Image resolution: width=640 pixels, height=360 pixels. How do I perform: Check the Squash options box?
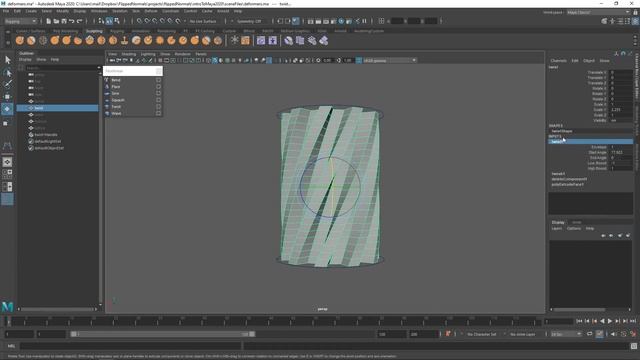(158, 100)
